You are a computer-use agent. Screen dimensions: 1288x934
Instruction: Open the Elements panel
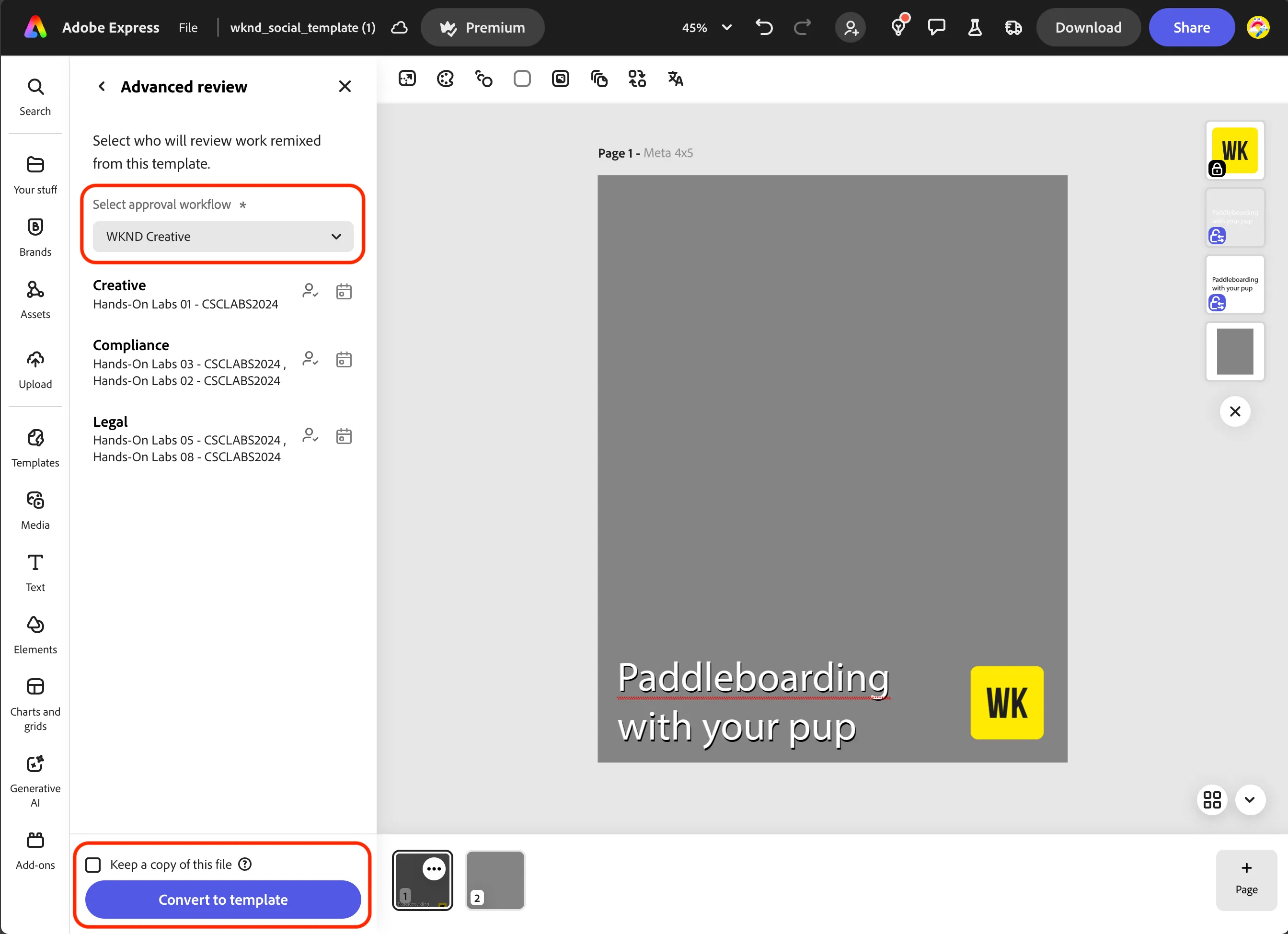[35, 635]
